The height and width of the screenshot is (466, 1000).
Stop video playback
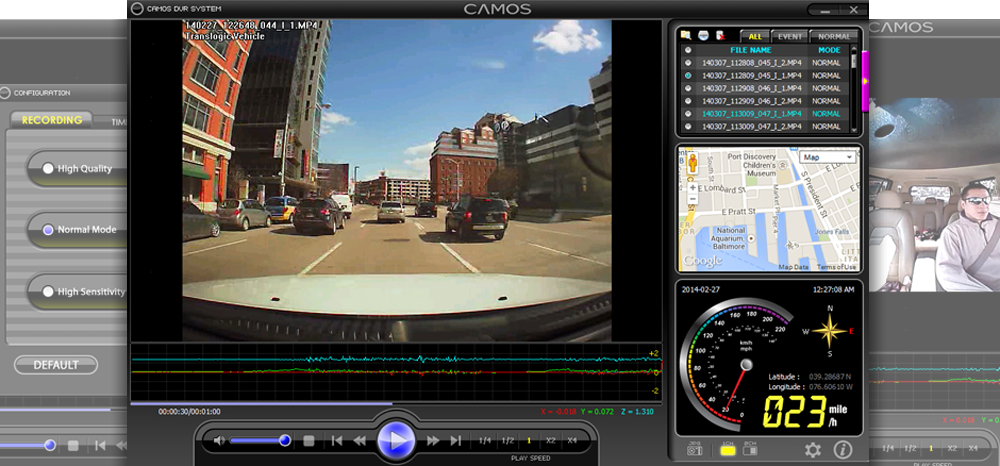pos(309,441)
